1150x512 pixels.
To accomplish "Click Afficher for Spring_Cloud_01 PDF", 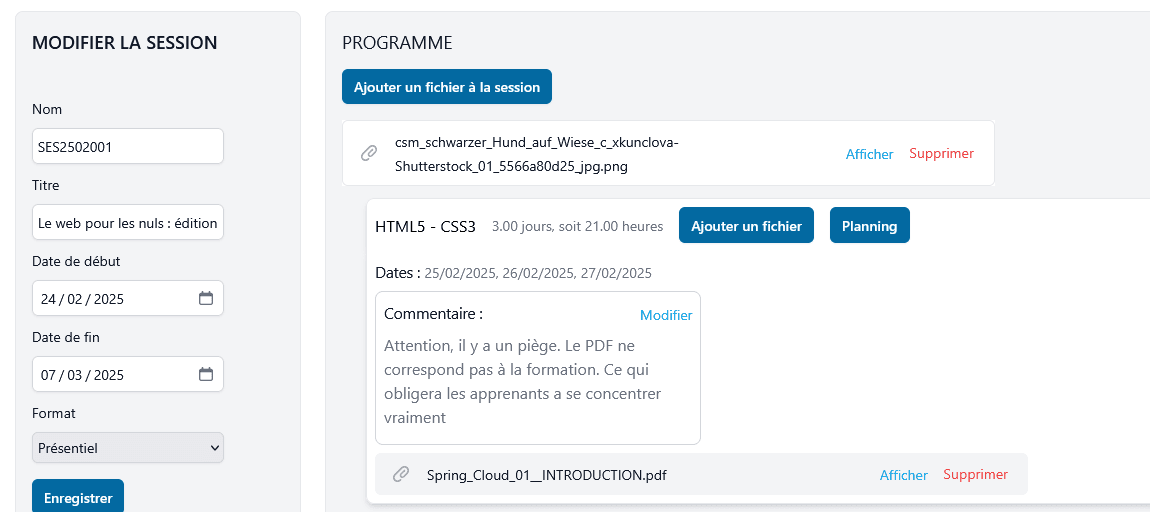I will click(903, 475).
